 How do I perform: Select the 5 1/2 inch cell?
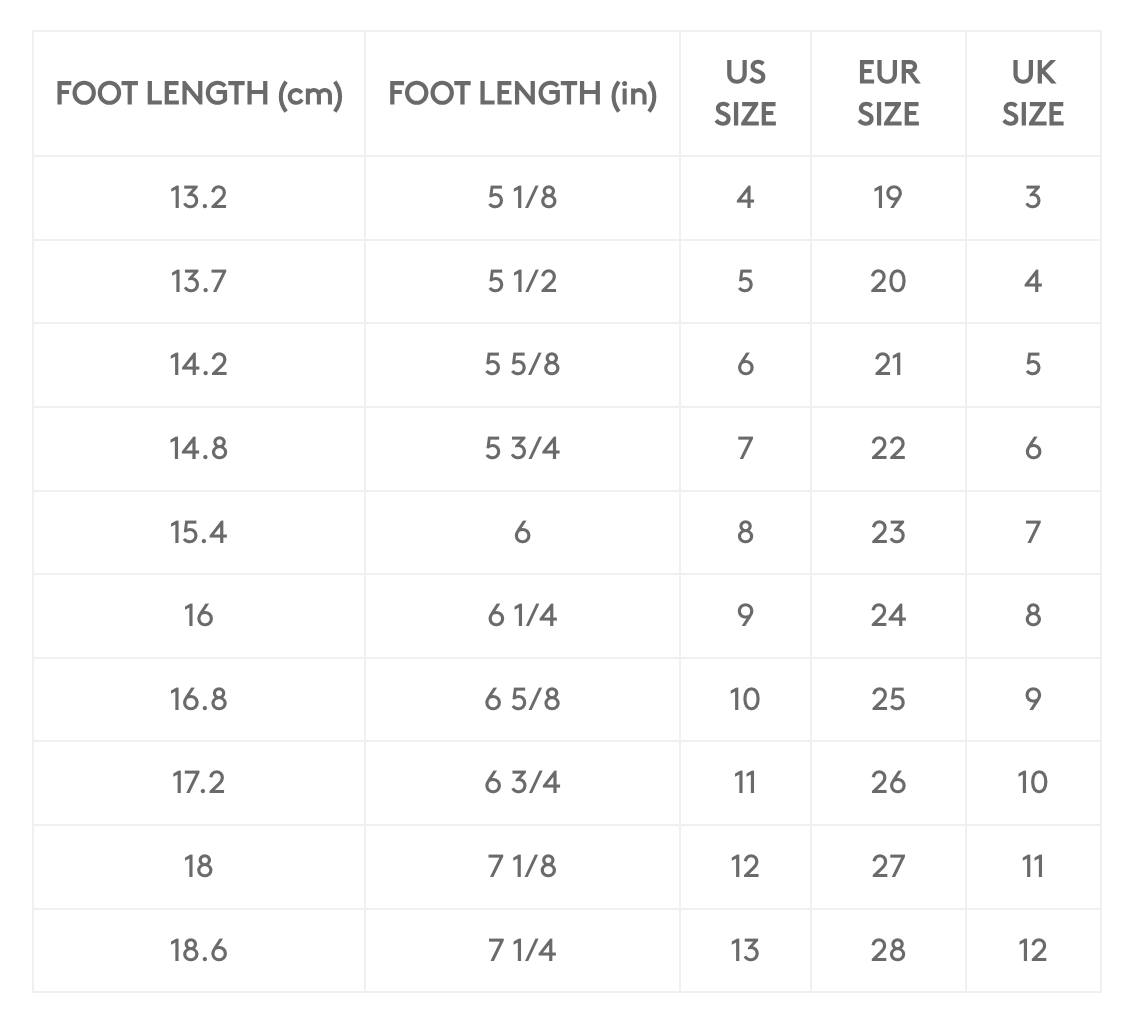522,281
